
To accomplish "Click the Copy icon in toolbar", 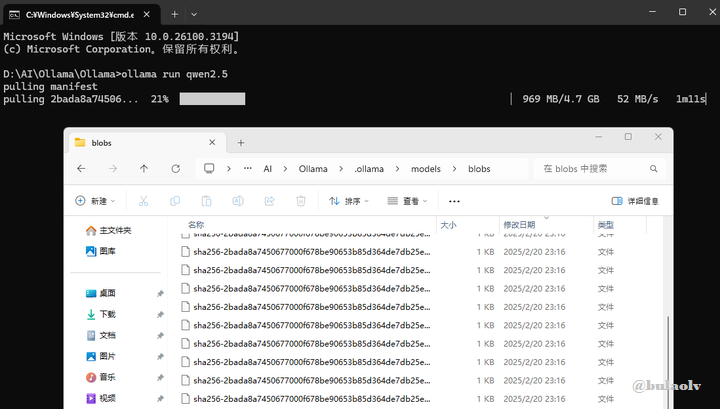I will tap(175, 201).
